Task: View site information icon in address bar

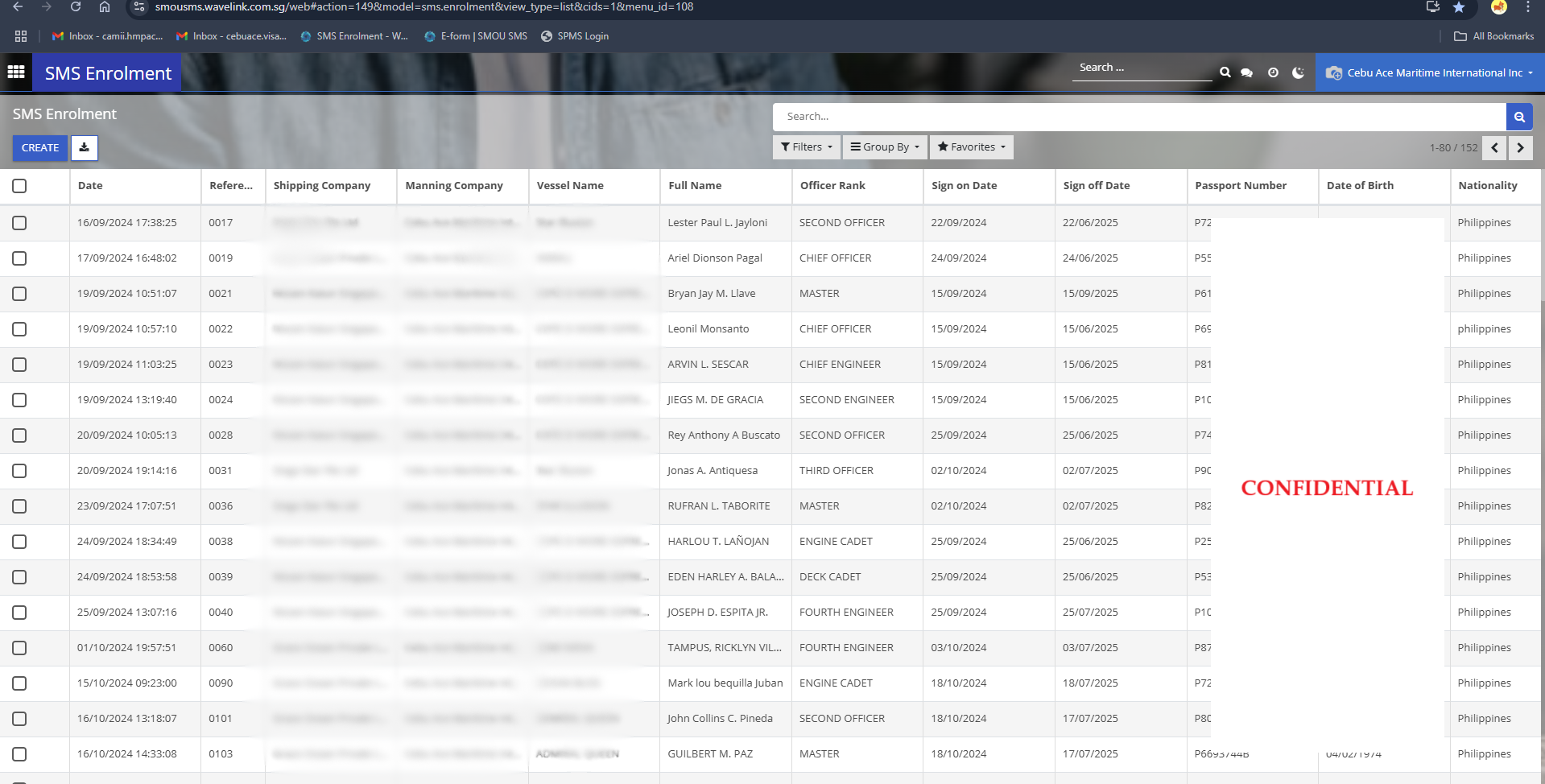Action: [x=139, y=7]
